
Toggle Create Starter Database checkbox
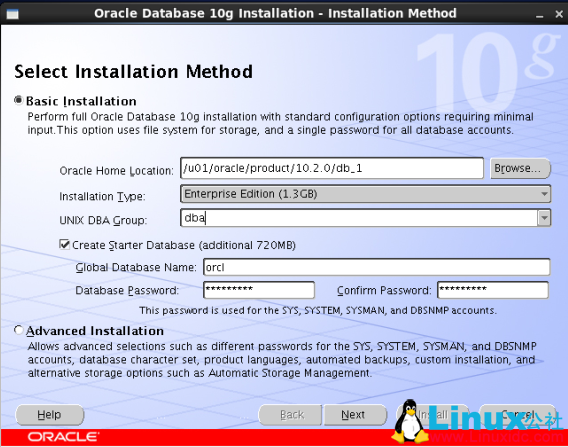64,245
